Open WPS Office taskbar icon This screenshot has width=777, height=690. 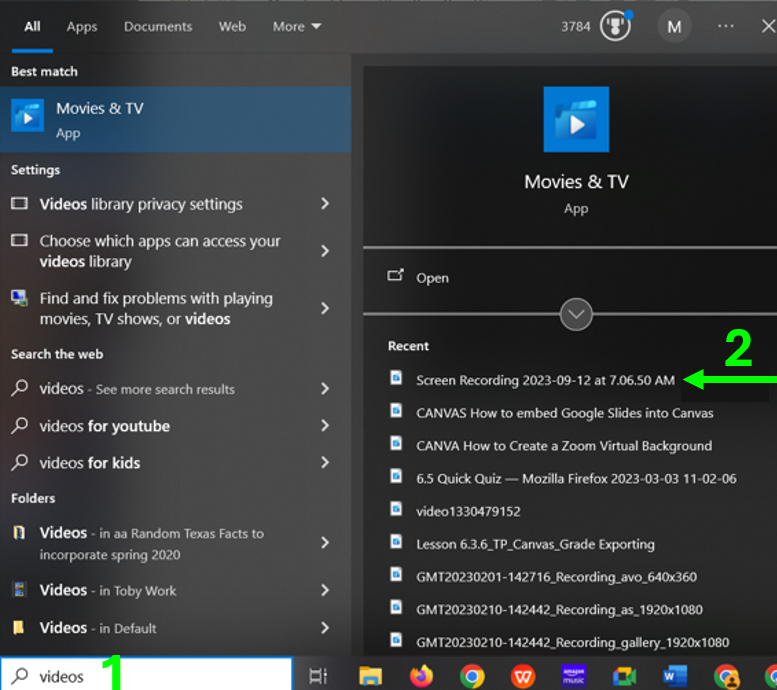(522, 676)
